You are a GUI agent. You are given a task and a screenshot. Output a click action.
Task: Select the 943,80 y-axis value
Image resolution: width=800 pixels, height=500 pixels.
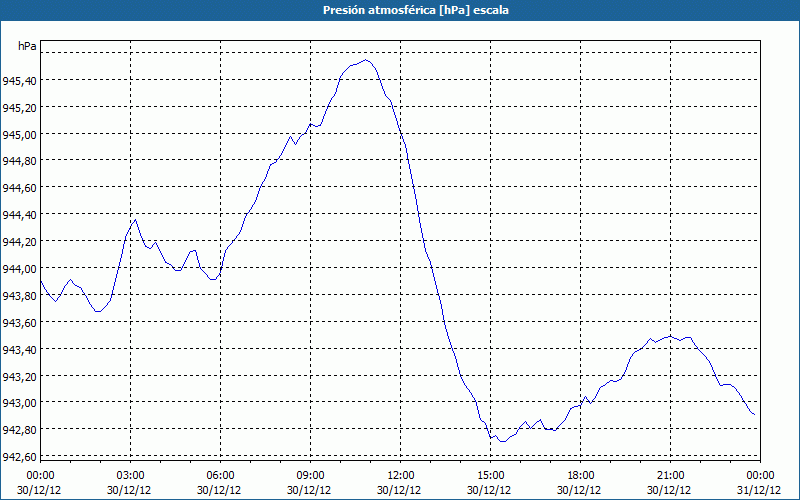pos(19,295)
